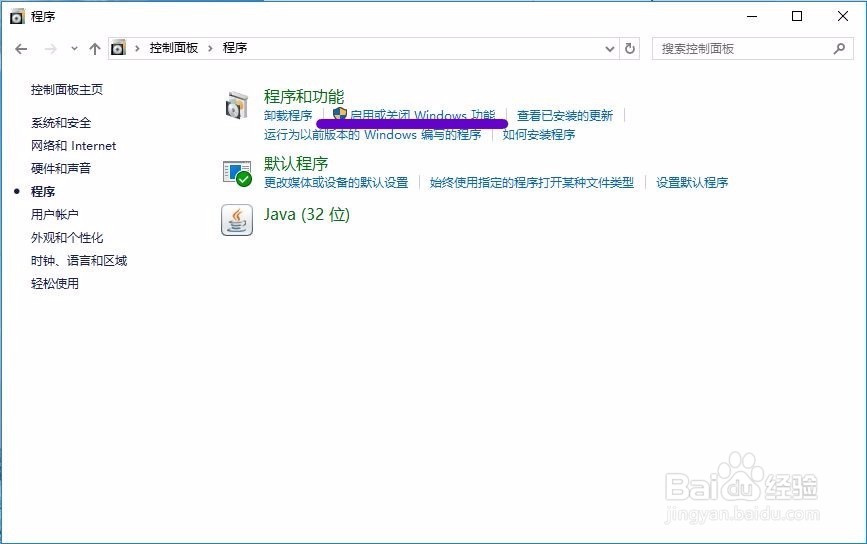The height and width of the screenshot is (544, 867).
Task: Select the current 程序 sidebar item
Action: [43, 192]
